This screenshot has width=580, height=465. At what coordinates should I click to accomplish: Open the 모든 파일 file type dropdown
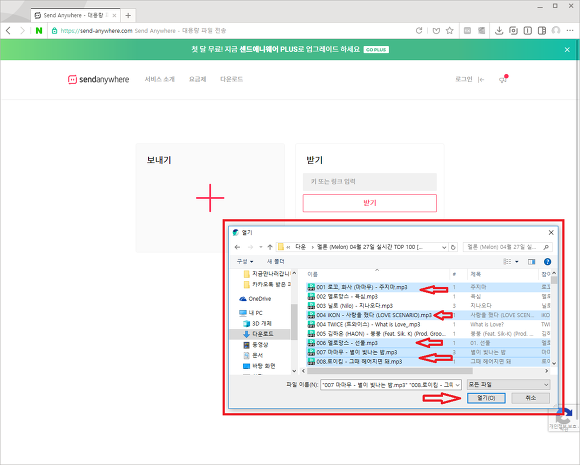point(509,385)
